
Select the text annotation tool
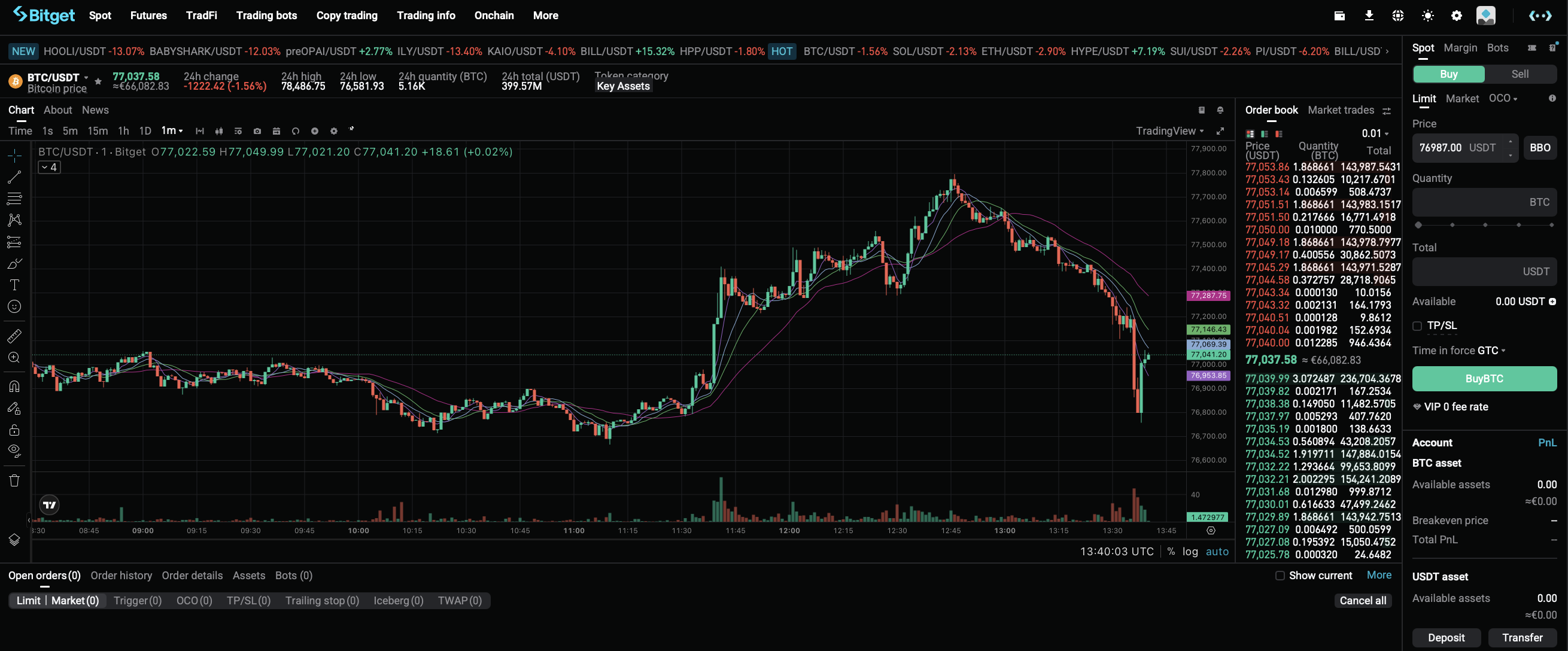pos(14,285)
